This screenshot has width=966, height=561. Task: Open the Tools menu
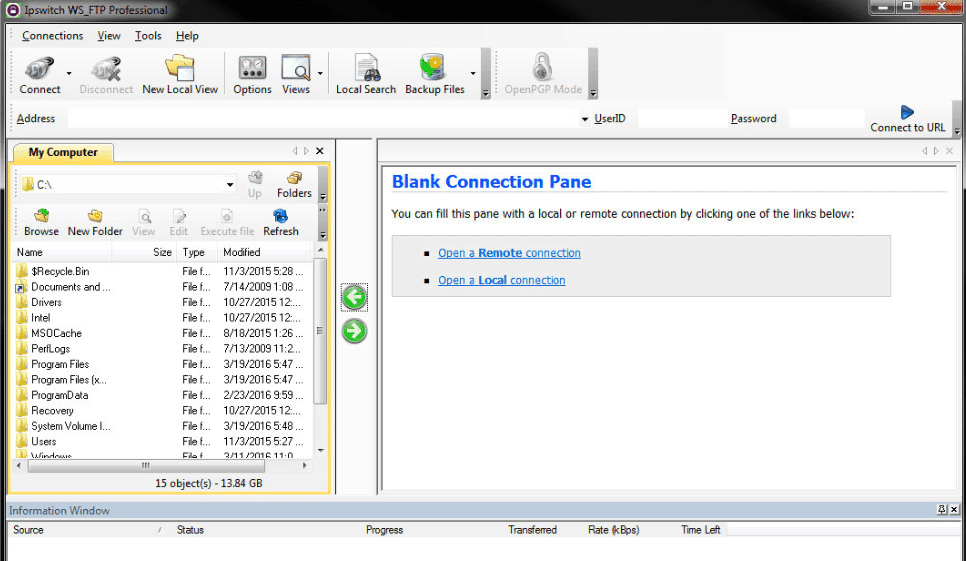coord(148,36)
